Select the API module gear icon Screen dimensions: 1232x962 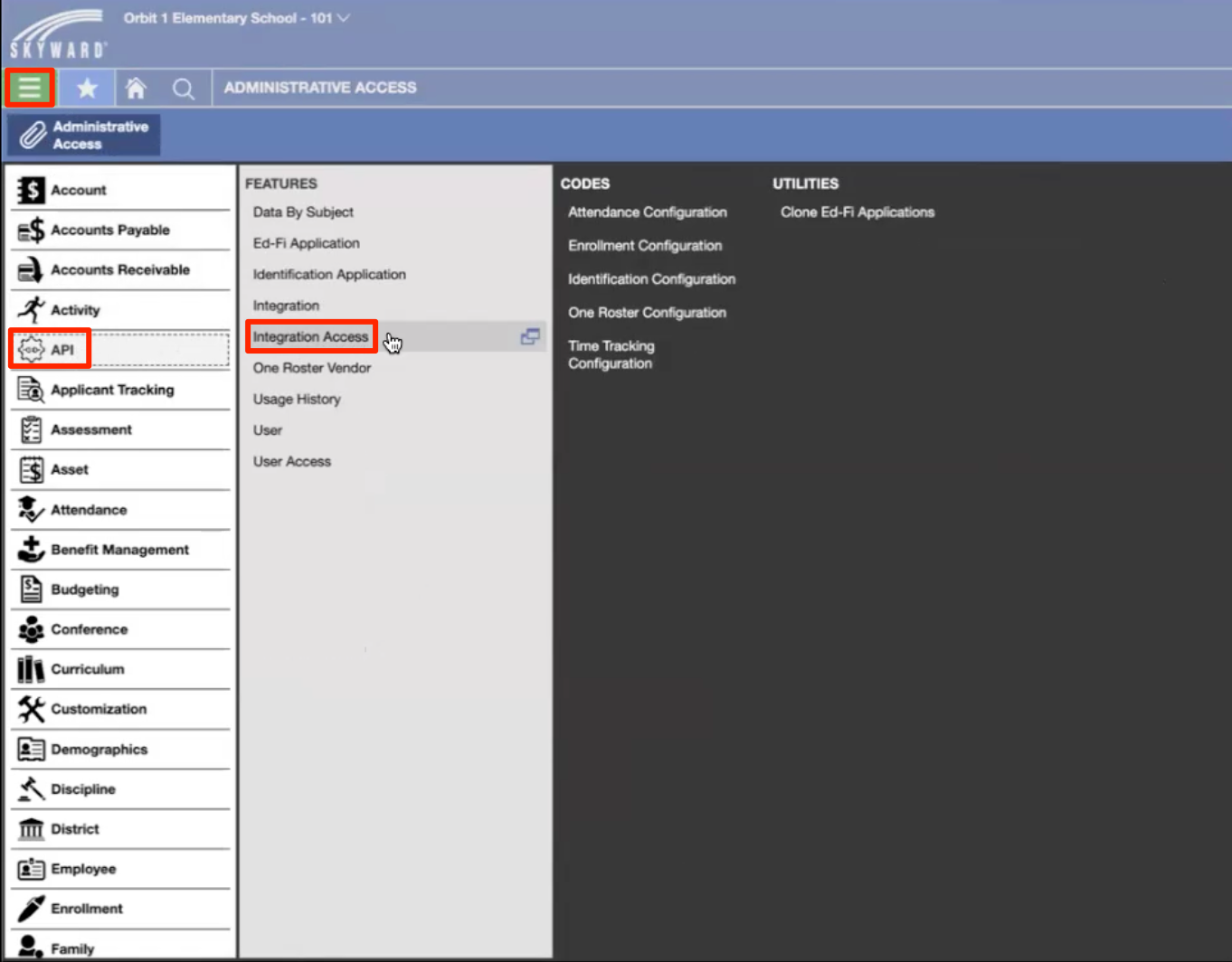30,349
